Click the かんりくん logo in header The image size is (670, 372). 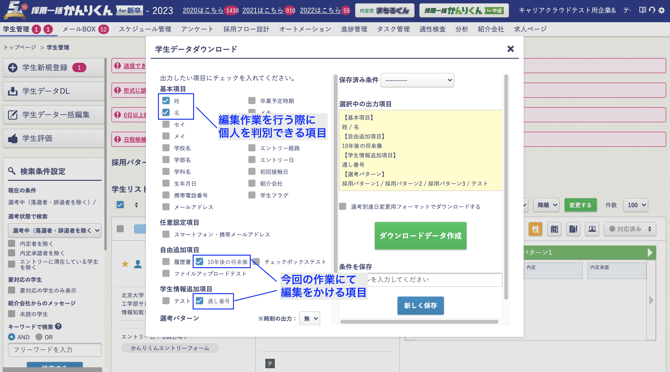pyautogui.click(x=73, y=10)
